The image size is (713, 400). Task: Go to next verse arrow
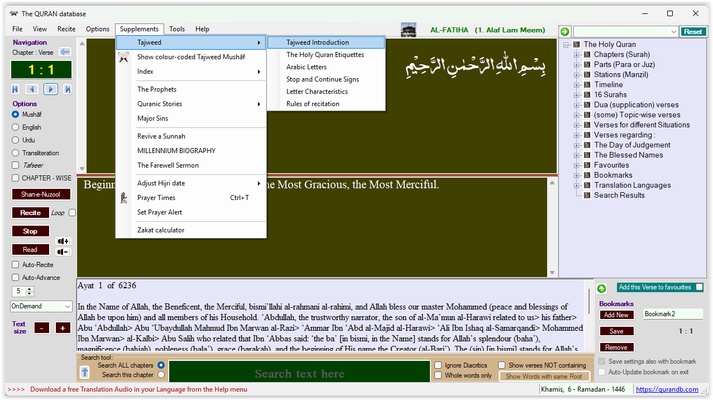(x=50, y=89)
